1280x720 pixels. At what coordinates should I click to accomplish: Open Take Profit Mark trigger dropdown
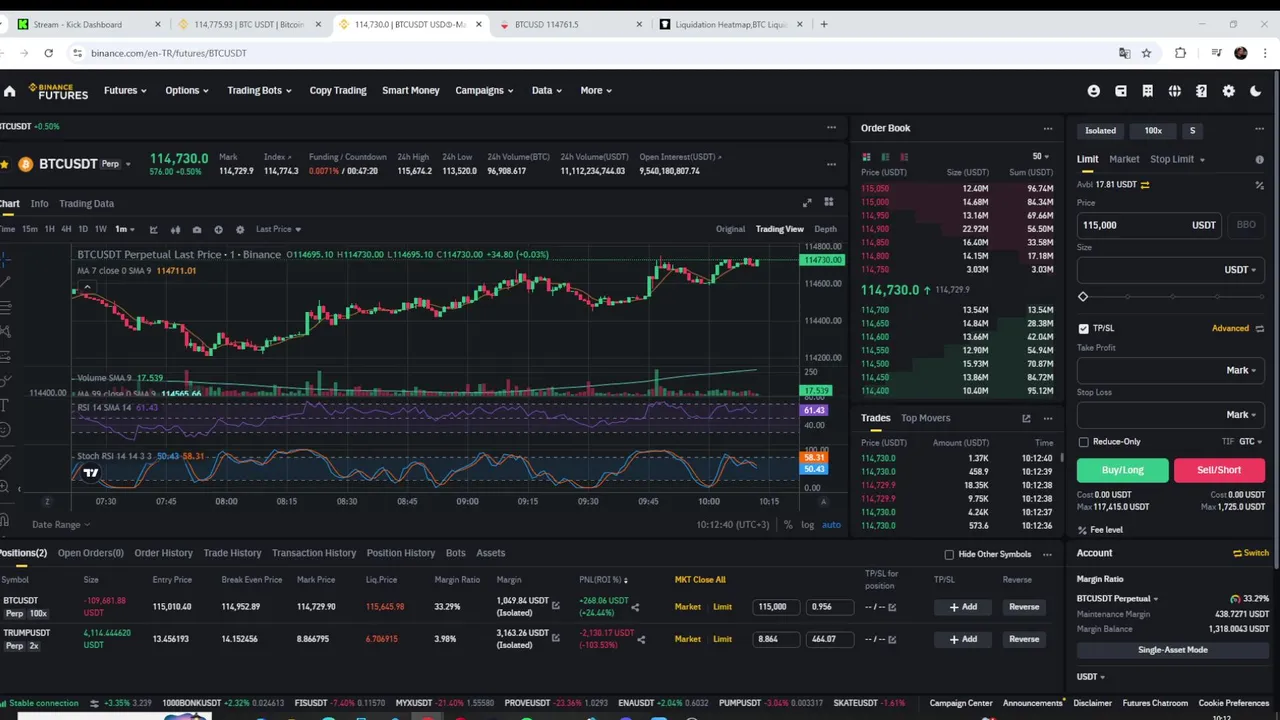(x=1241, y=370)
